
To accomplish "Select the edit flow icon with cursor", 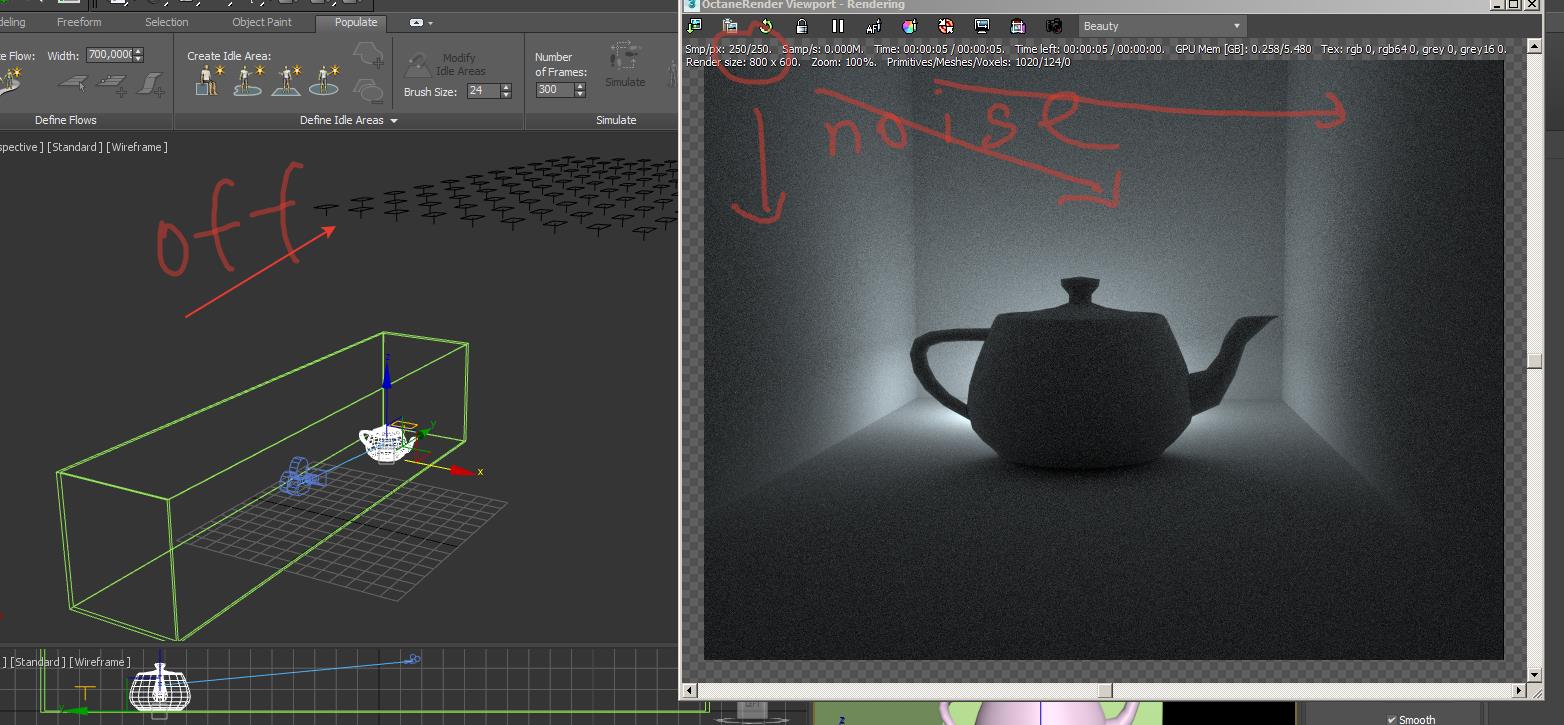I will pos(71,83).
